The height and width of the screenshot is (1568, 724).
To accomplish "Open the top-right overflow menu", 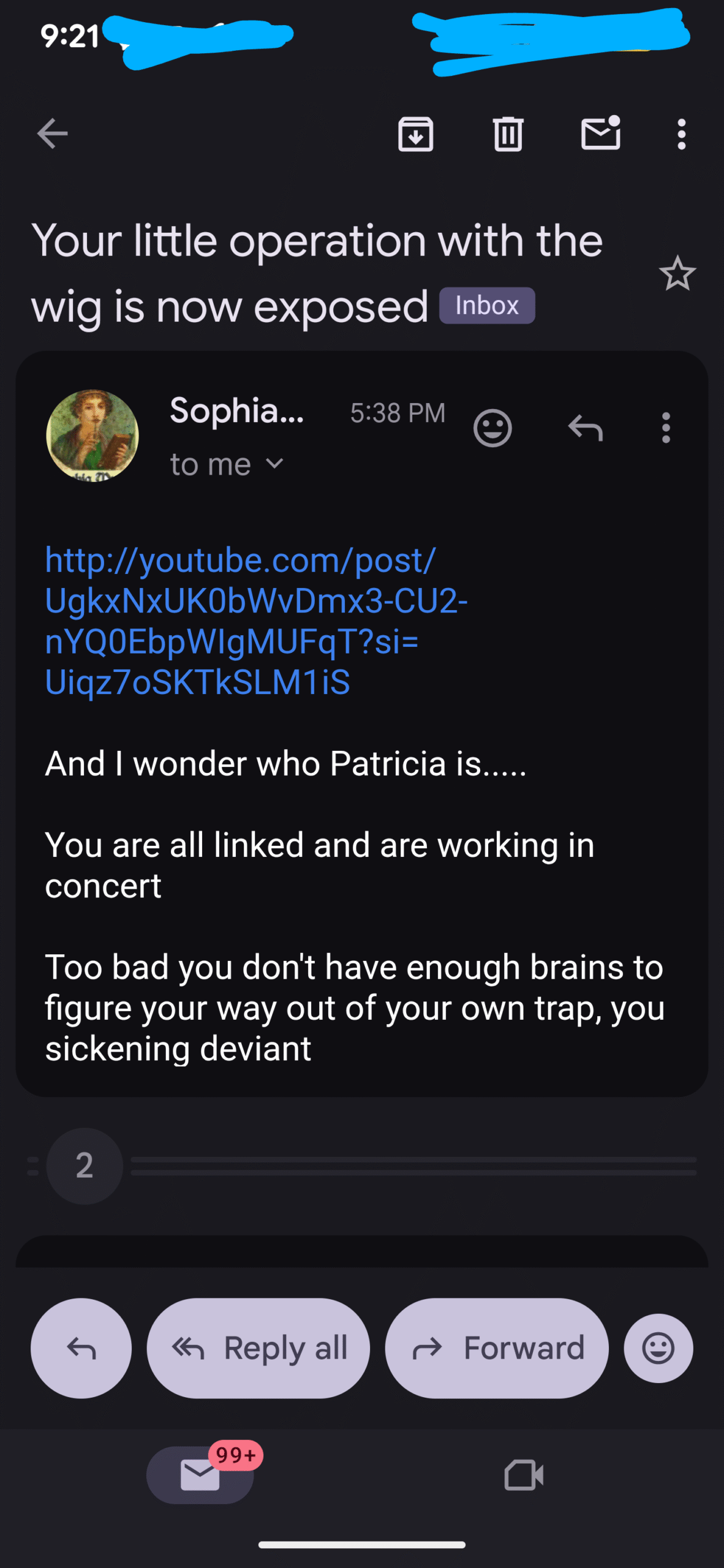I will [x=681, y=134].
